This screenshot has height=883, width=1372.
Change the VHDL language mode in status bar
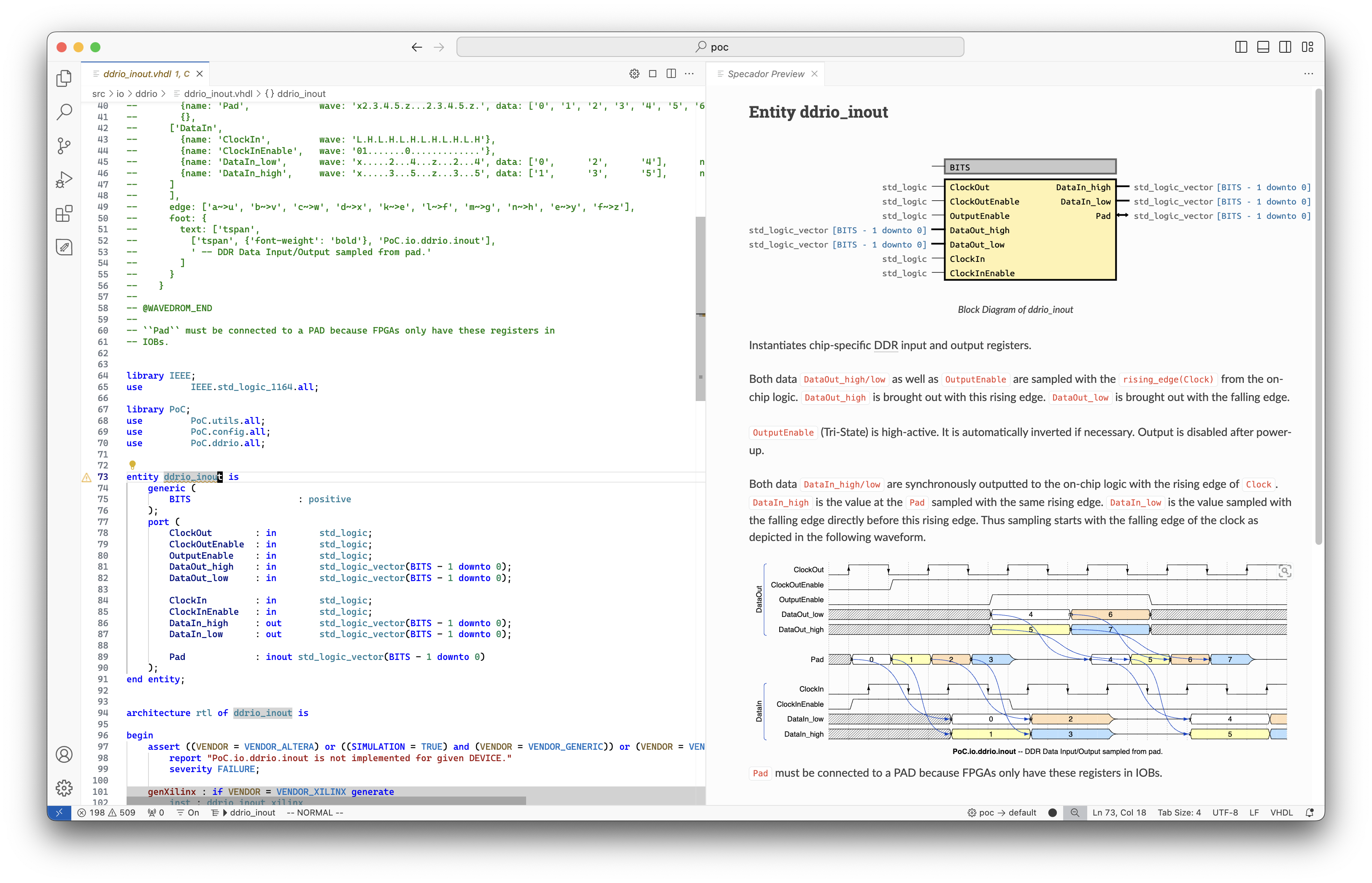pos(1282,813)
